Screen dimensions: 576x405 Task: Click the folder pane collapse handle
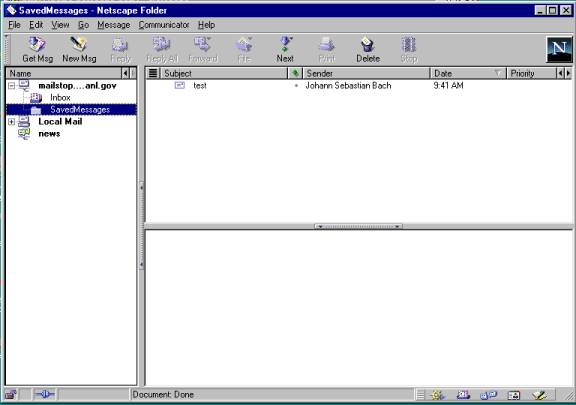click(x=141, y=226)
